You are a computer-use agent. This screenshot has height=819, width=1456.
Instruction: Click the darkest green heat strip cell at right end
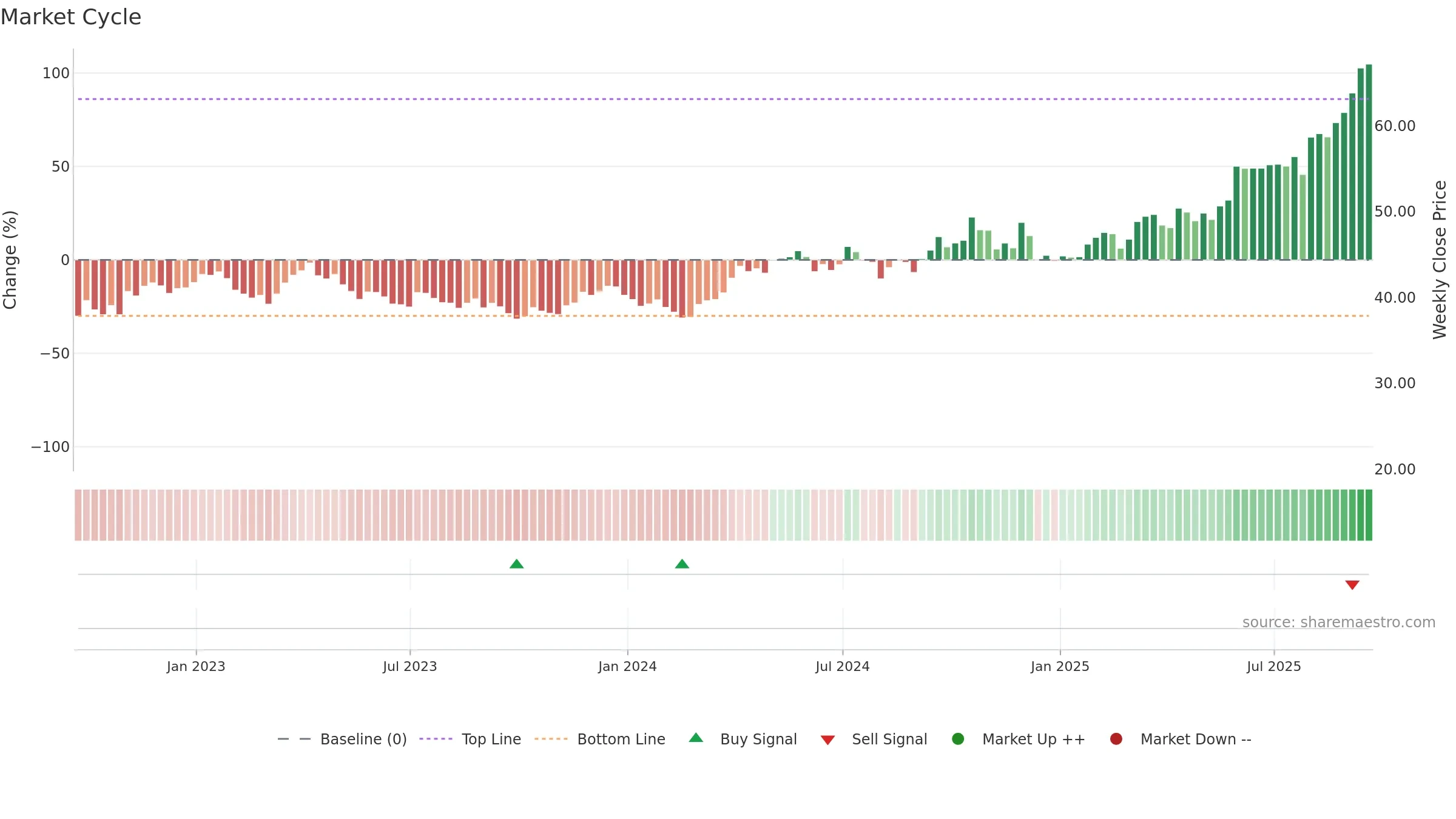pyautogui.click(x=1369, y=515)
